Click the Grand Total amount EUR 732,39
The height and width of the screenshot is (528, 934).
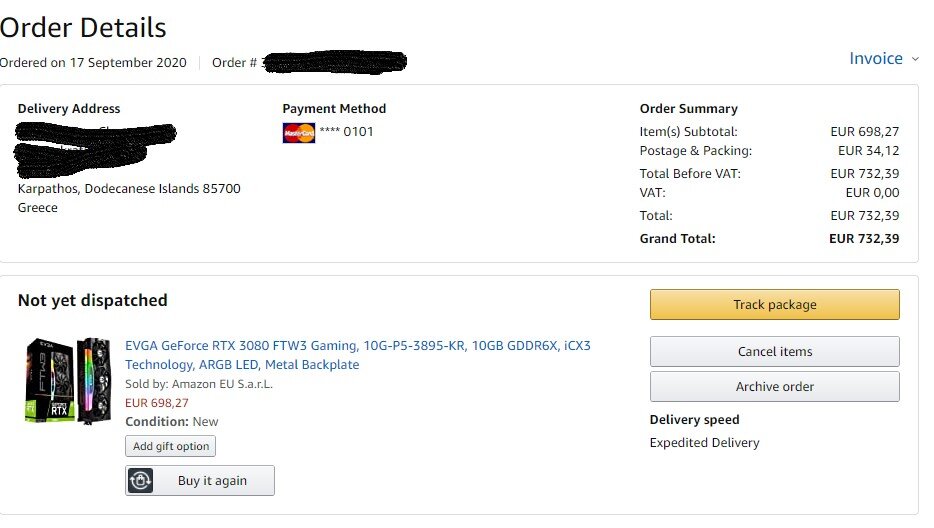[x=864, y=239]
